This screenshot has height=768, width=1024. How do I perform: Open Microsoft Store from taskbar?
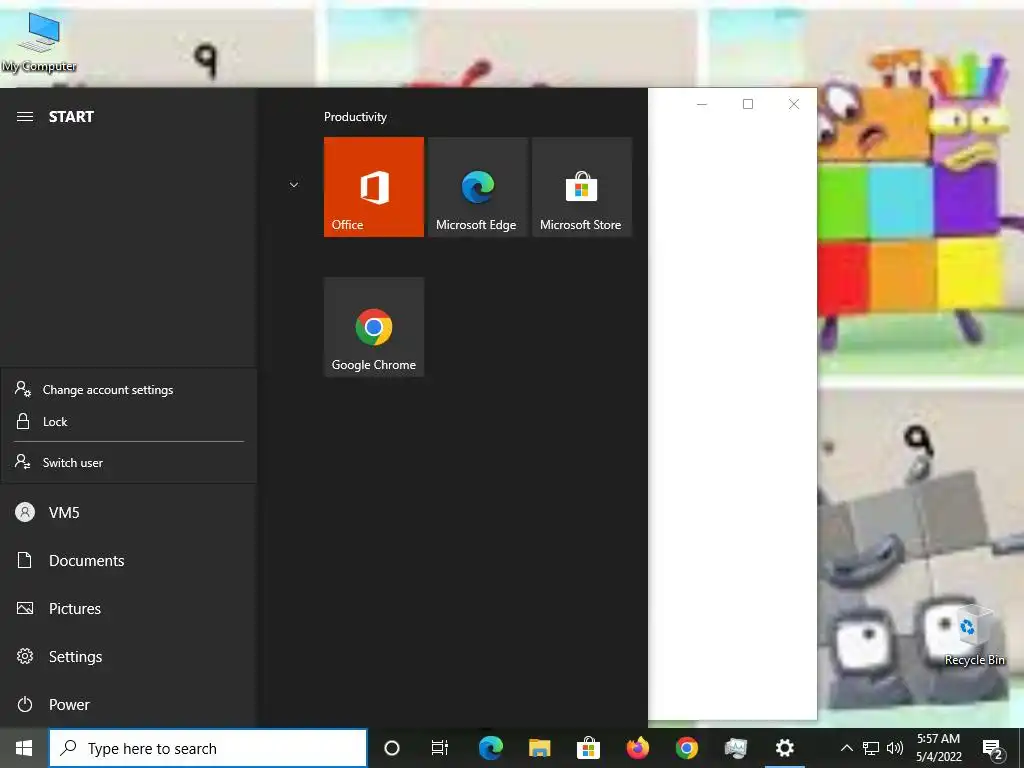coord(588,748)
